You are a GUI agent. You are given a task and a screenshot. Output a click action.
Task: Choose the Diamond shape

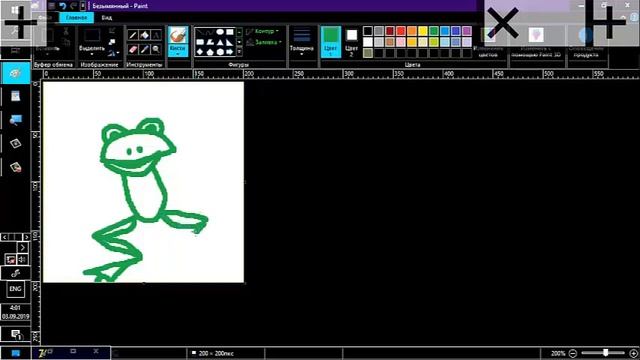click(200, 52)
